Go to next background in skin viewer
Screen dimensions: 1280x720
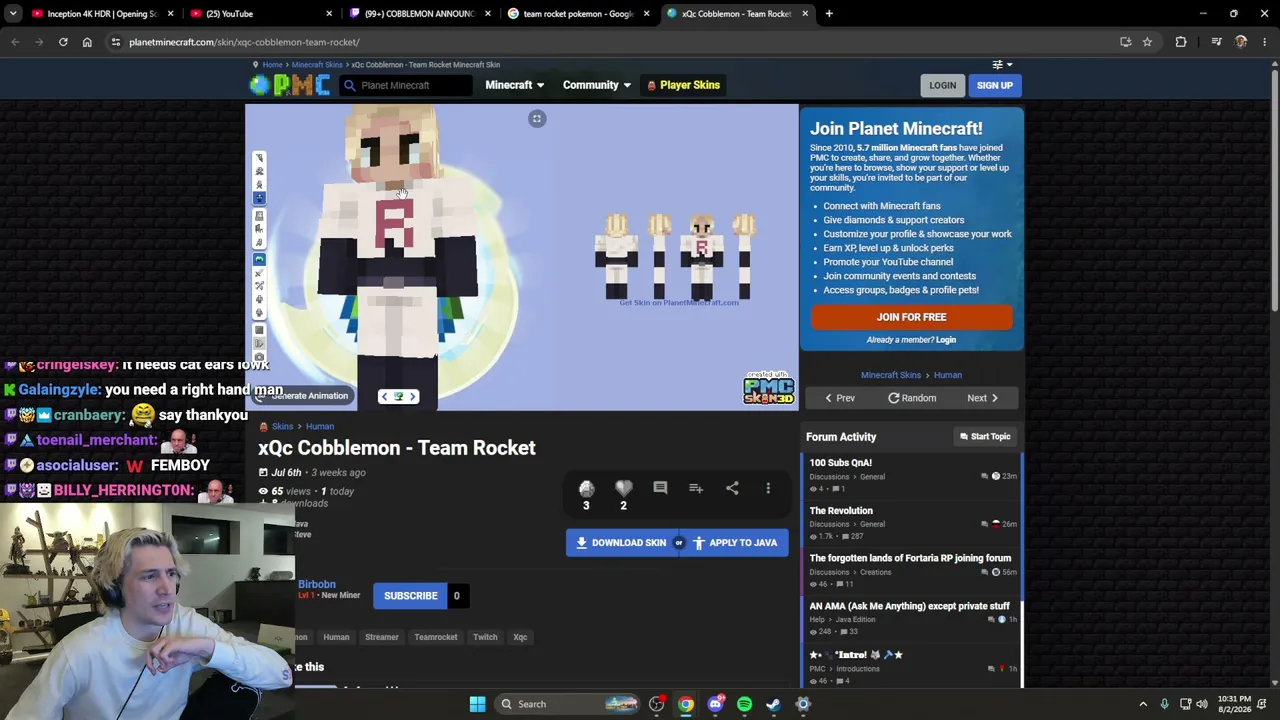[x=412, y=397]
